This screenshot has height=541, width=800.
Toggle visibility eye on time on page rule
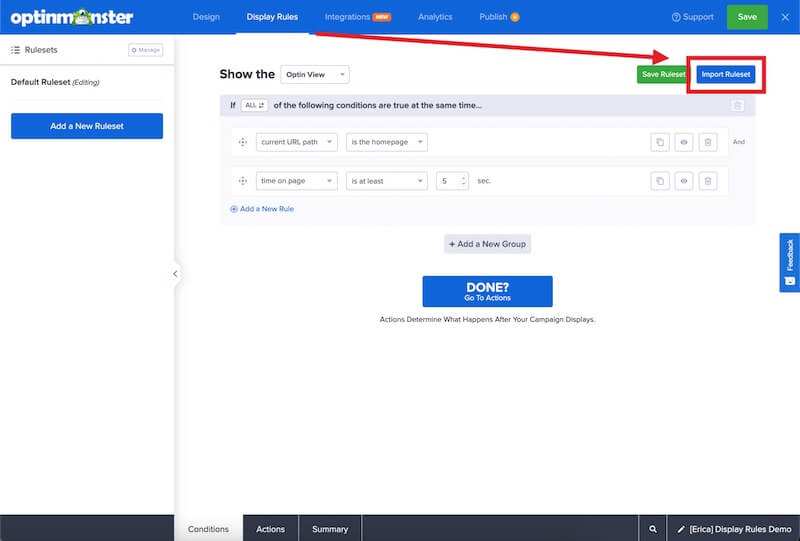[684, 181]
